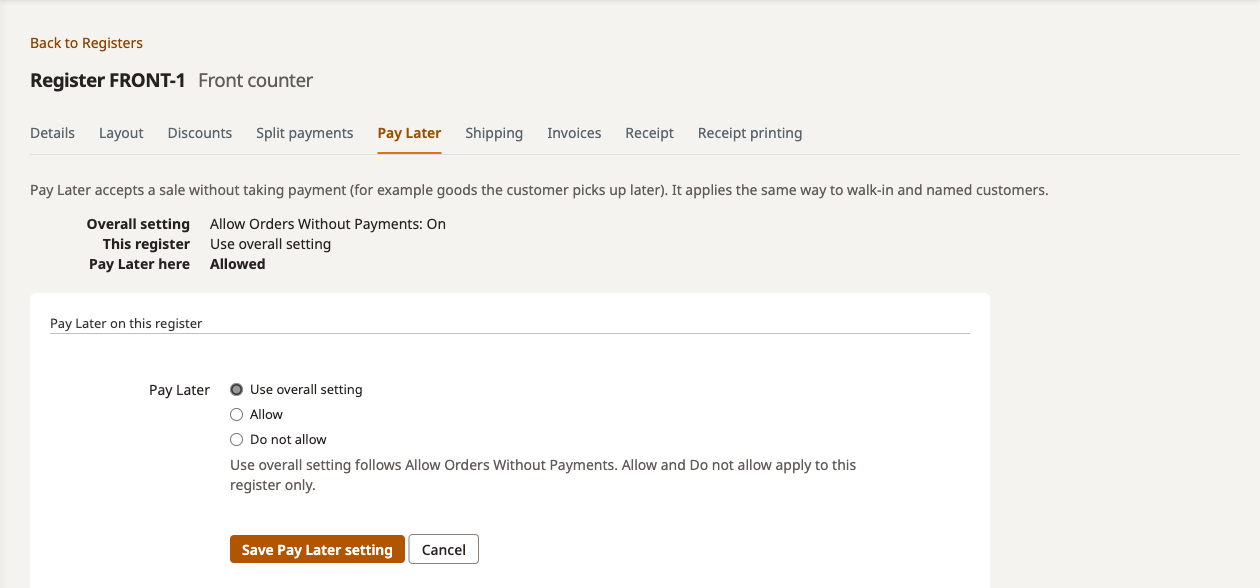This screenshot has height=588, width=1260.
Task: Click 'Pay Later on this register' section title
Action: tap(126, 324)
